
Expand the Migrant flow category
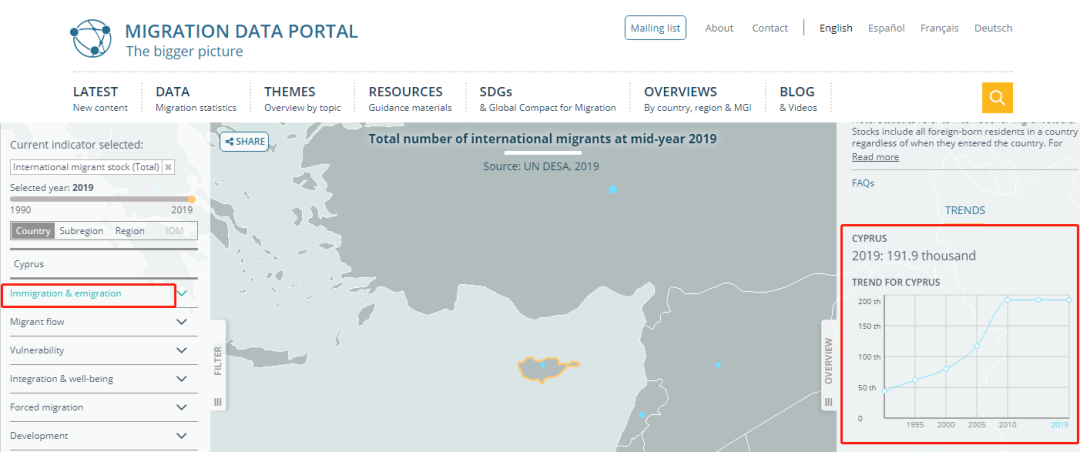98,322
